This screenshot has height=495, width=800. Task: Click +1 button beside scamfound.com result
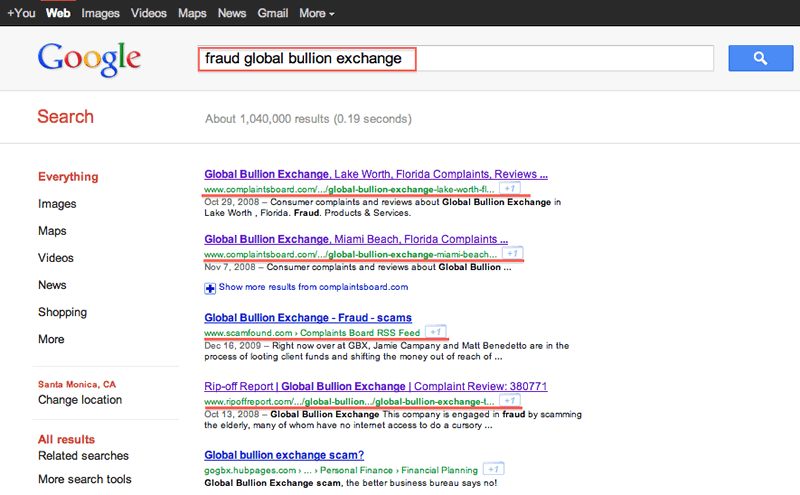point(435,331)
